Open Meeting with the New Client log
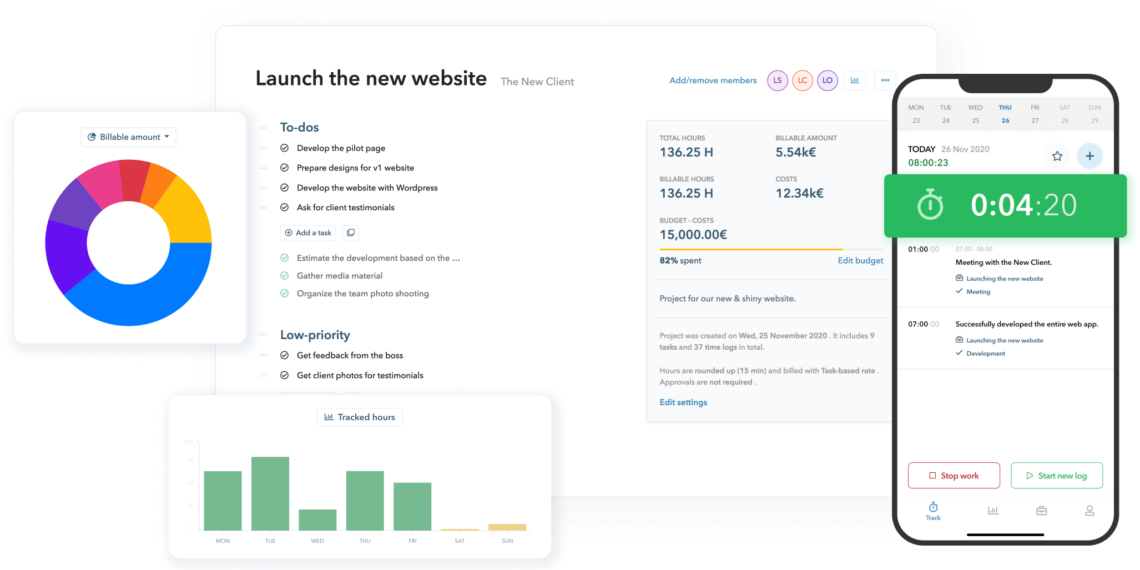This screenshot has width=1140, height=570. [x=1005, y=270]
